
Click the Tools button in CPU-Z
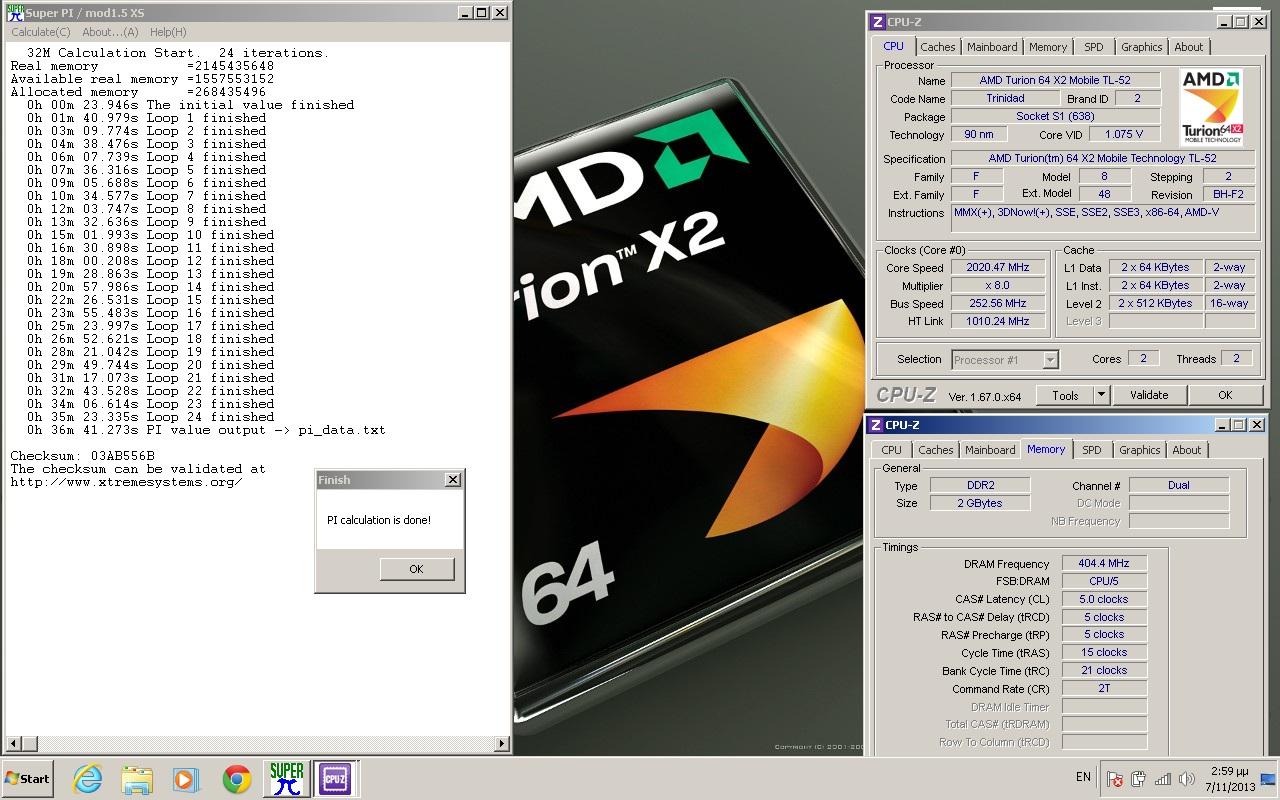point(1065,395)
